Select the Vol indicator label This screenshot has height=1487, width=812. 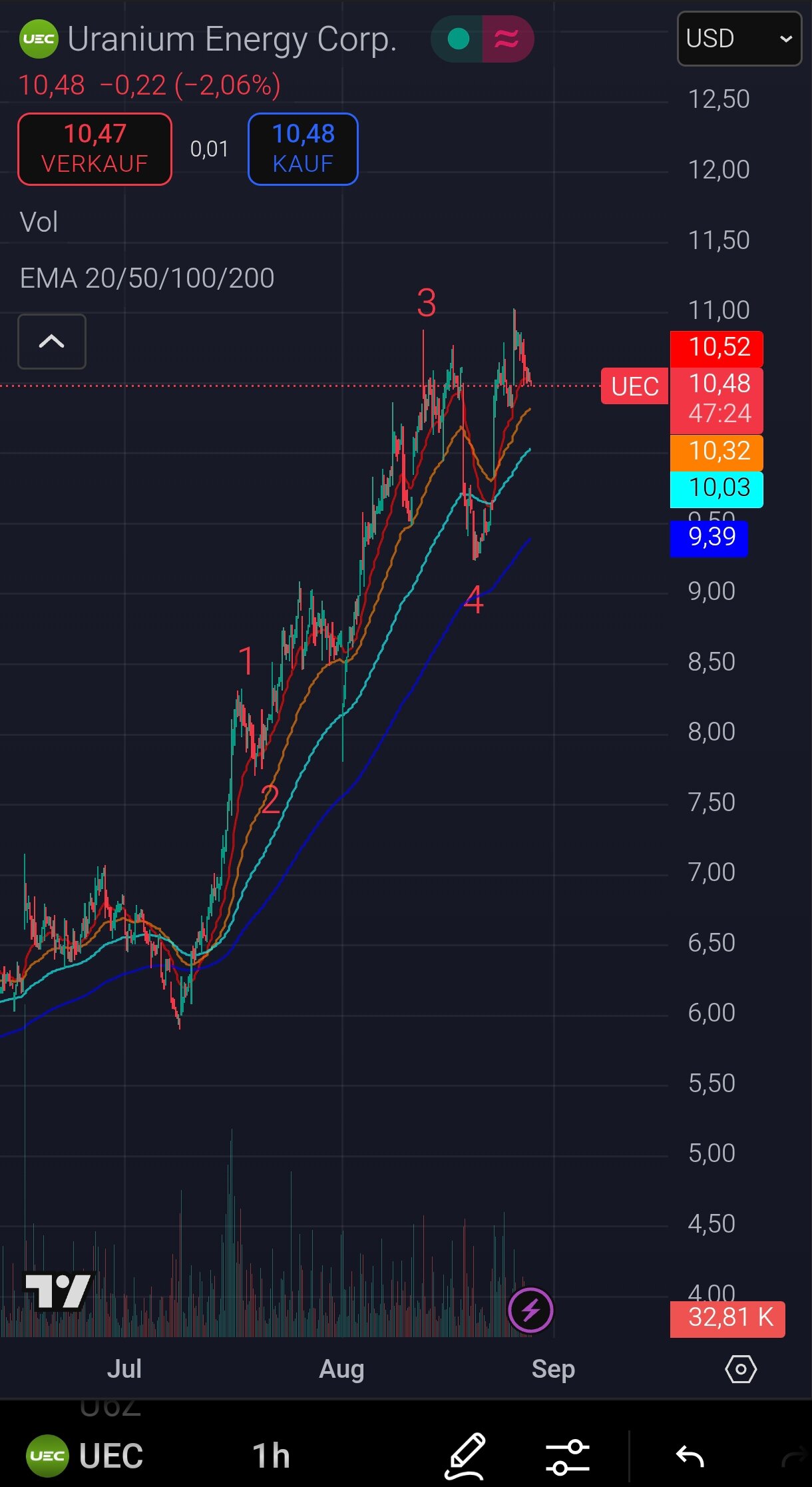[x=39, y=222]
